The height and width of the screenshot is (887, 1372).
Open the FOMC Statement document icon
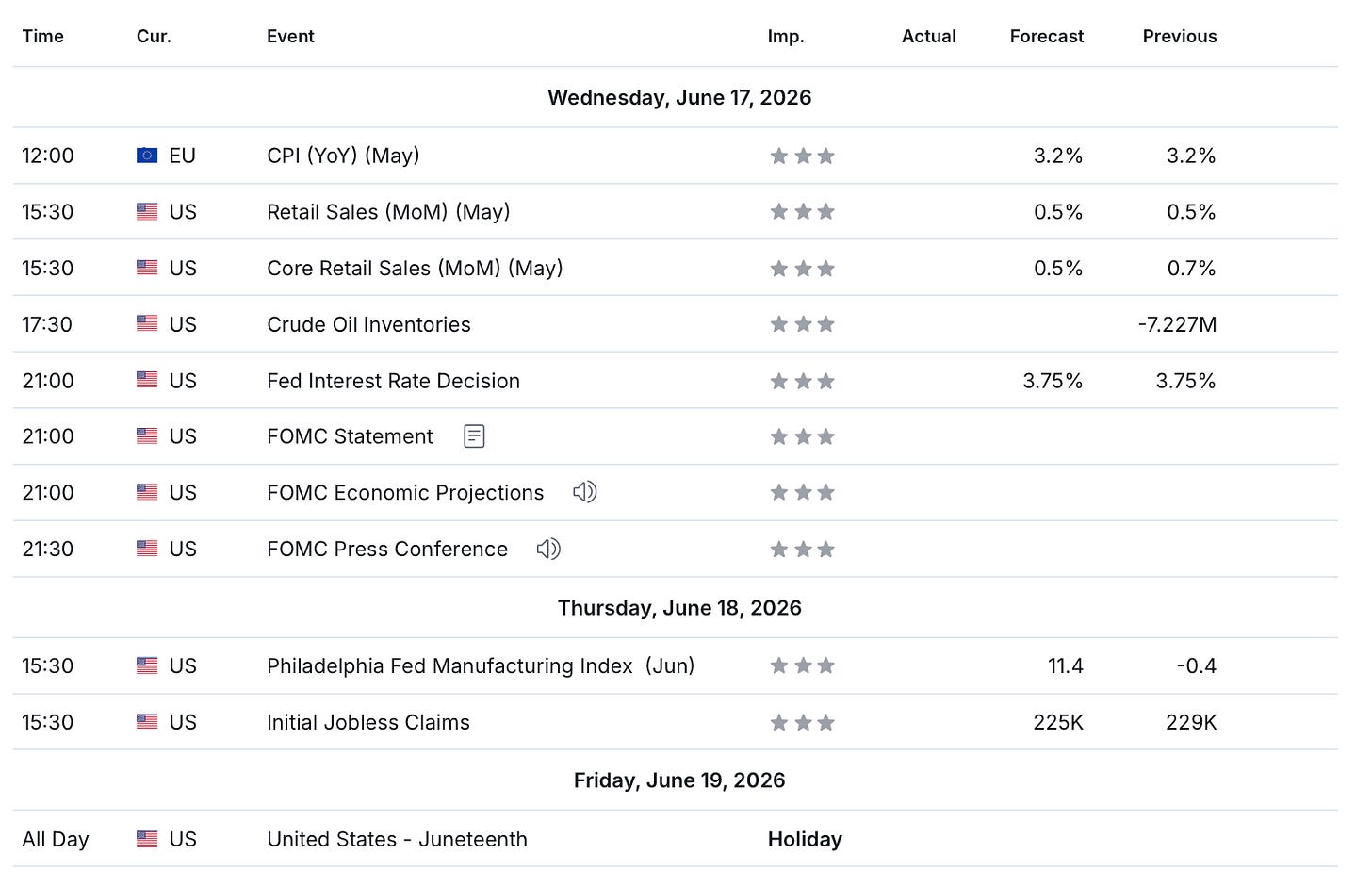(474, 436)
